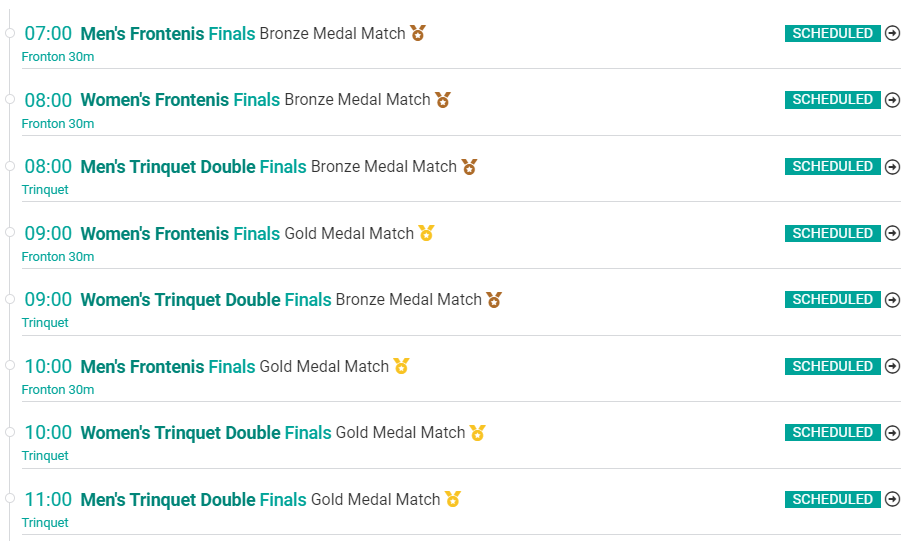Open Women's Trinquet Double Finals Gold Medal Match
The width and height of the screenshot is (905, 541).
pos(272,432)
